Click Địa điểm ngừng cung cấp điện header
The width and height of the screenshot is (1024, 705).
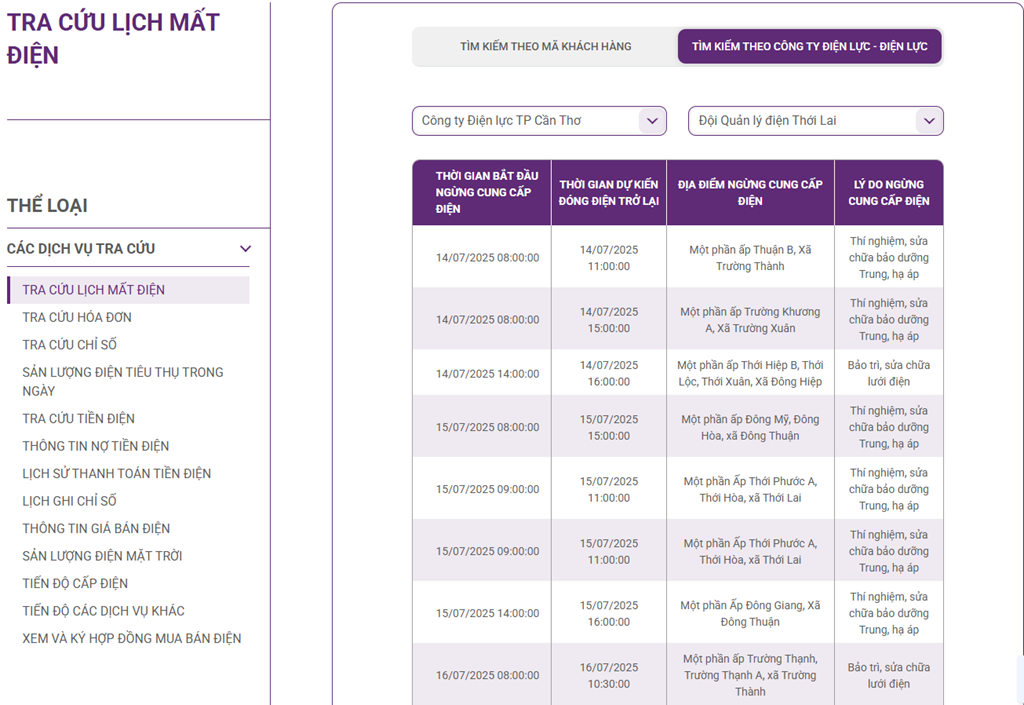750,193
